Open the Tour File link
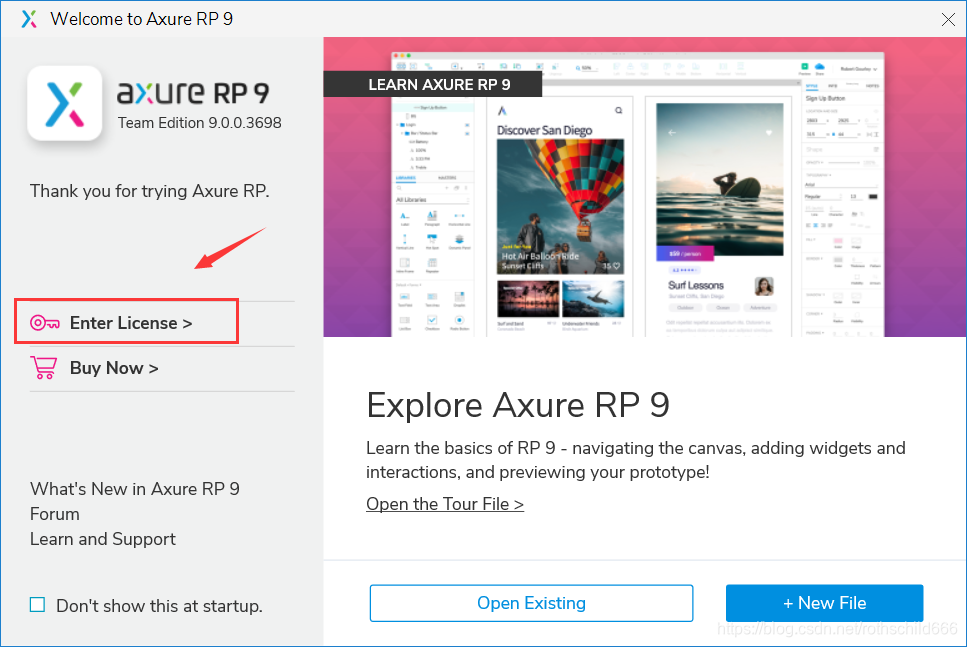 pos(445,504)
